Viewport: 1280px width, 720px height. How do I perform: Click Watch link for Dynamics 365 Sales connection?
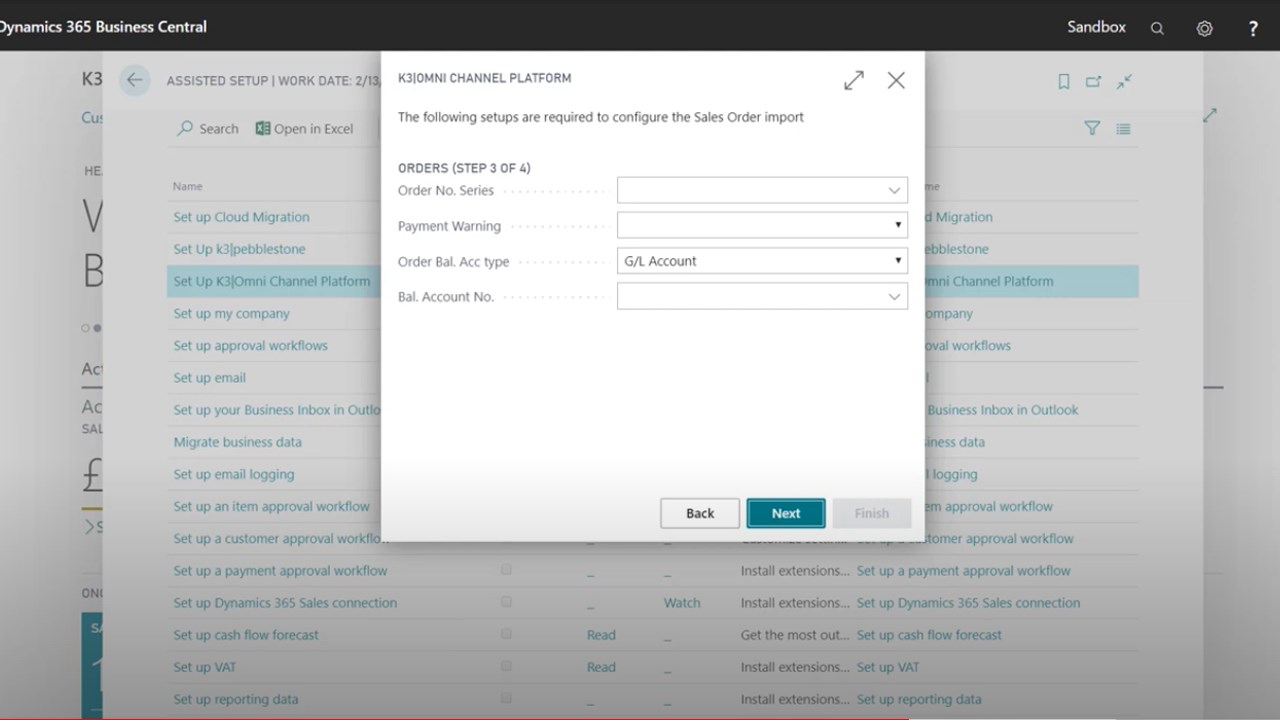point(682,602)
